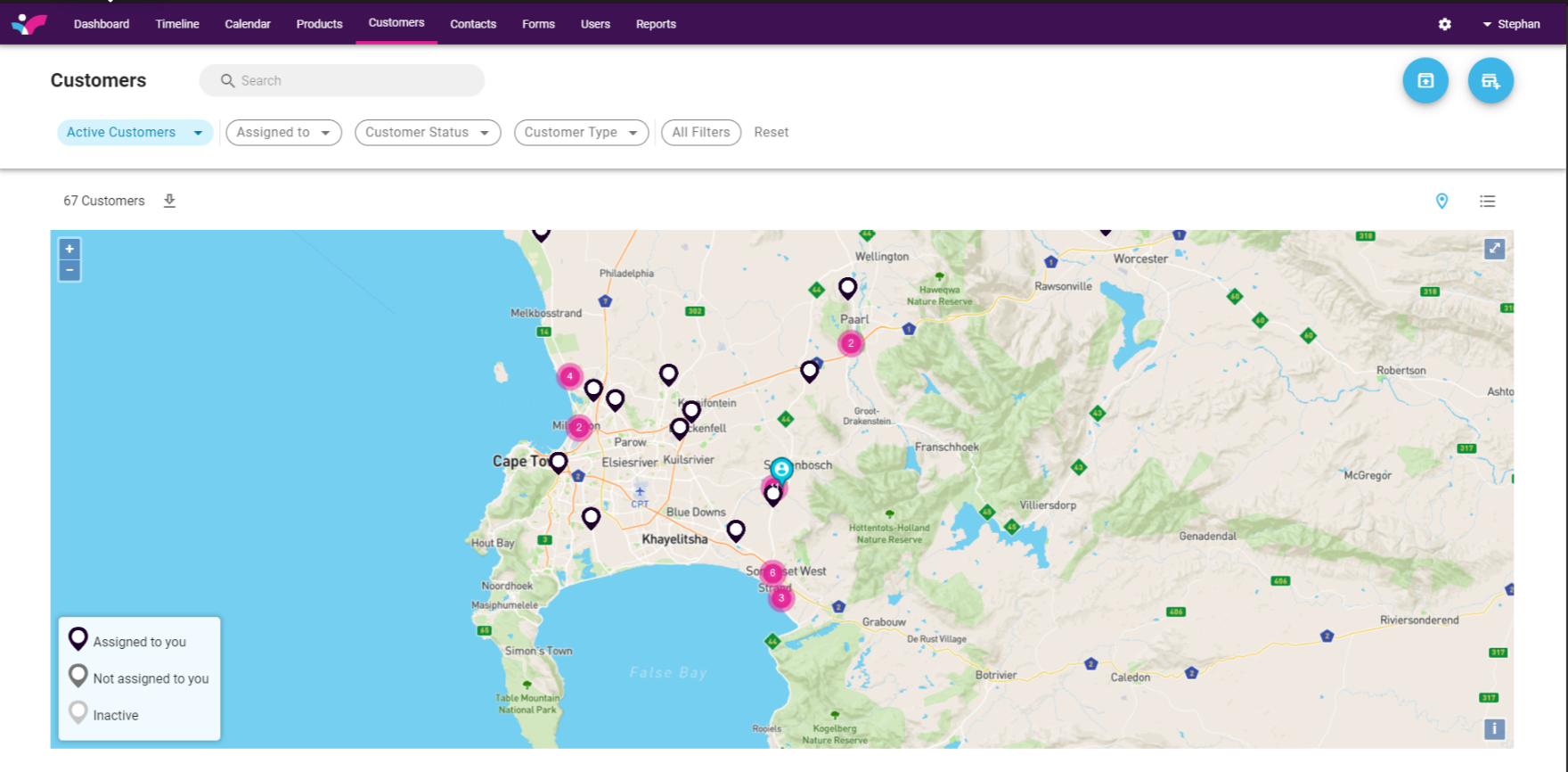Open the Active Customers dropdown
Image resolution: width=1568 pixels, height=772 pixels.
[x=135, y=133]
